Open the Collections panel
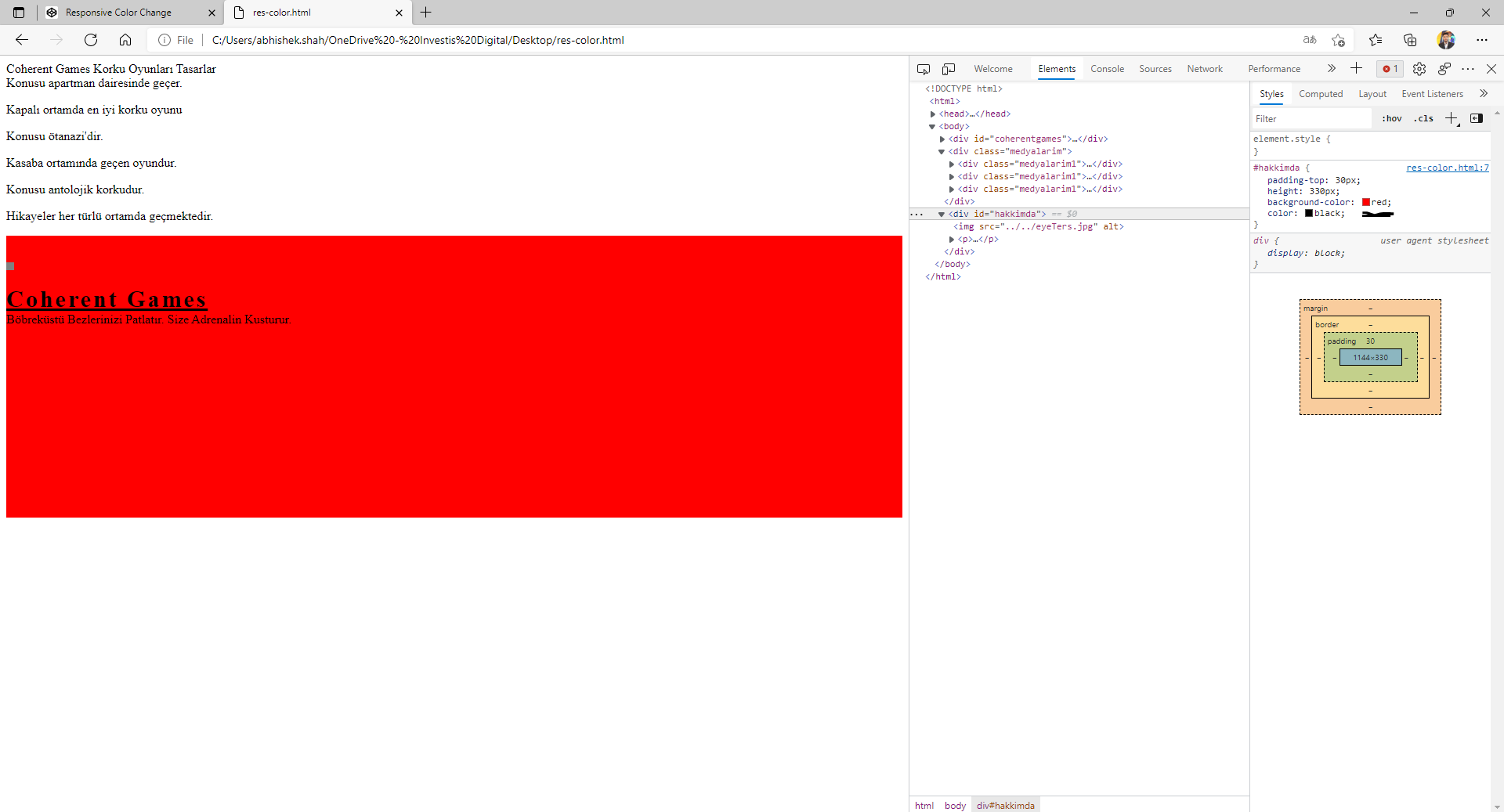The height and width of the screenshot is (812, 1504). 1410,40
